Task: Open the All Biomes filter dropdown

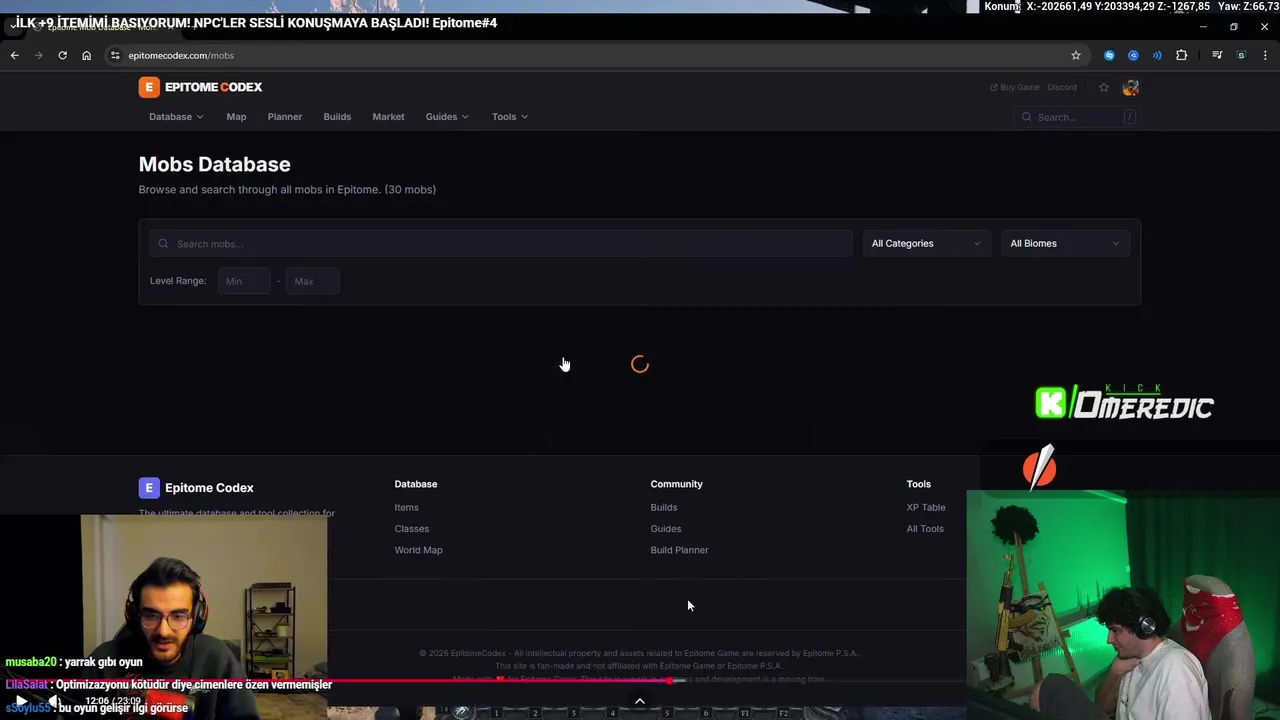Action: tap(1064, 243)
